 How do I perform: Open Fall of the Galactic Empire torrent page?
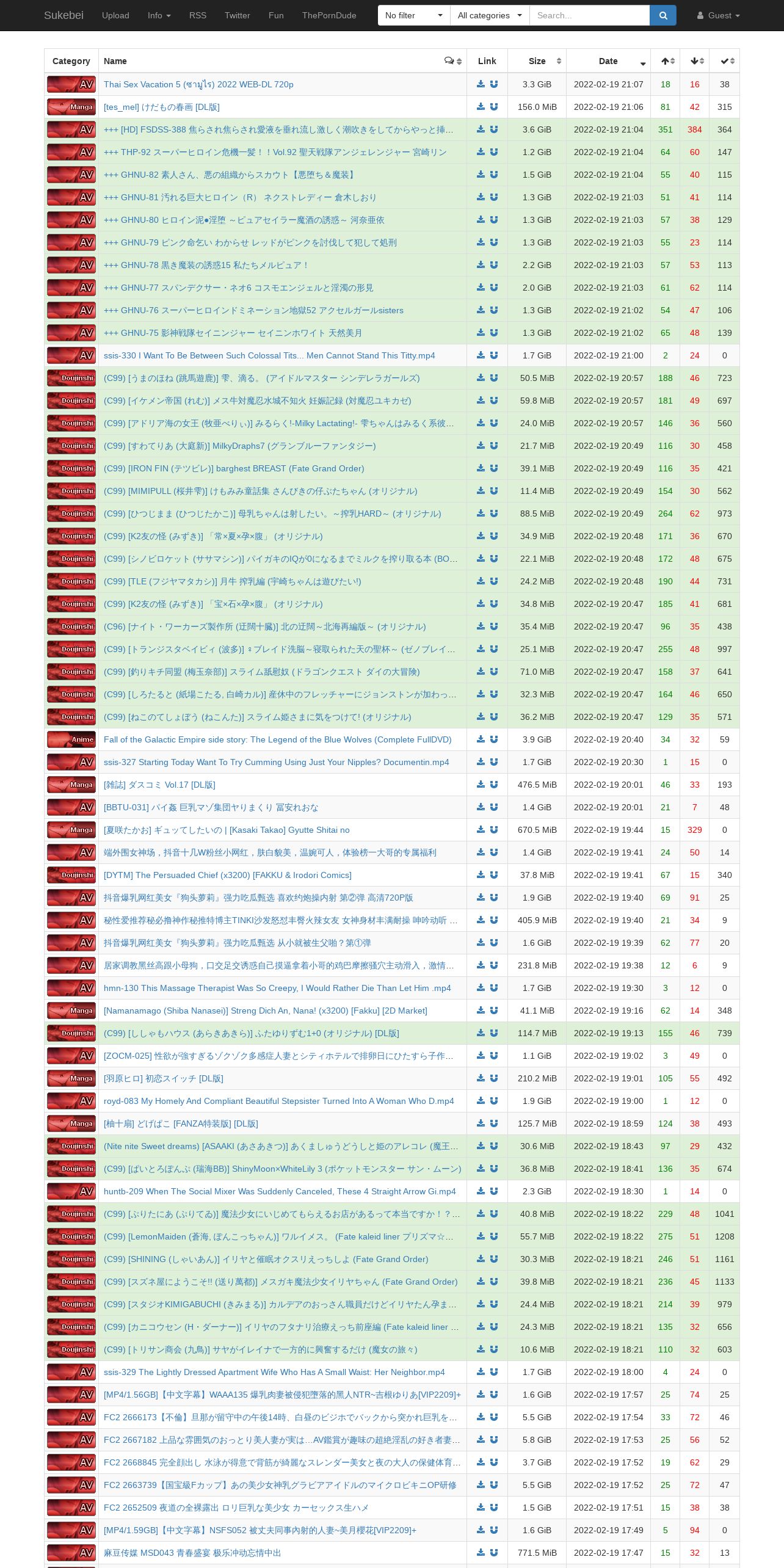click(278, 739)
